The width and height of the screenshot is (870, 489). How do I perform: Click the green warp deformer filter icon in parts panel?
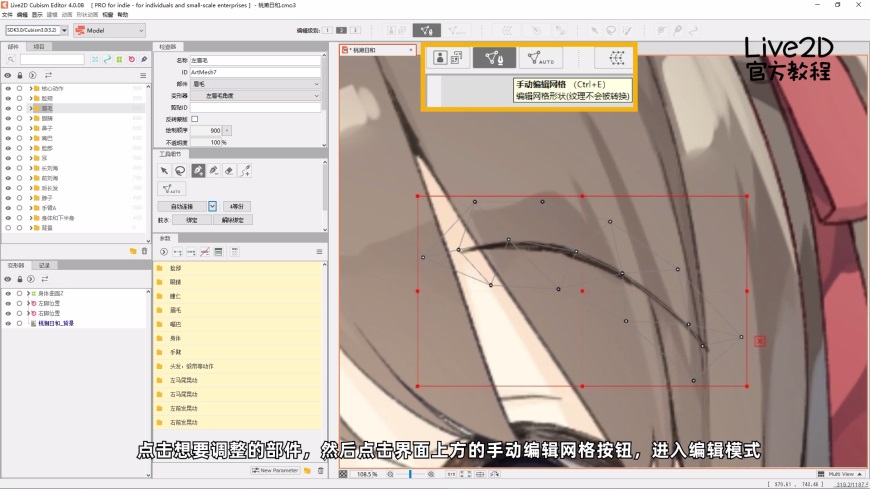(119, 59)
